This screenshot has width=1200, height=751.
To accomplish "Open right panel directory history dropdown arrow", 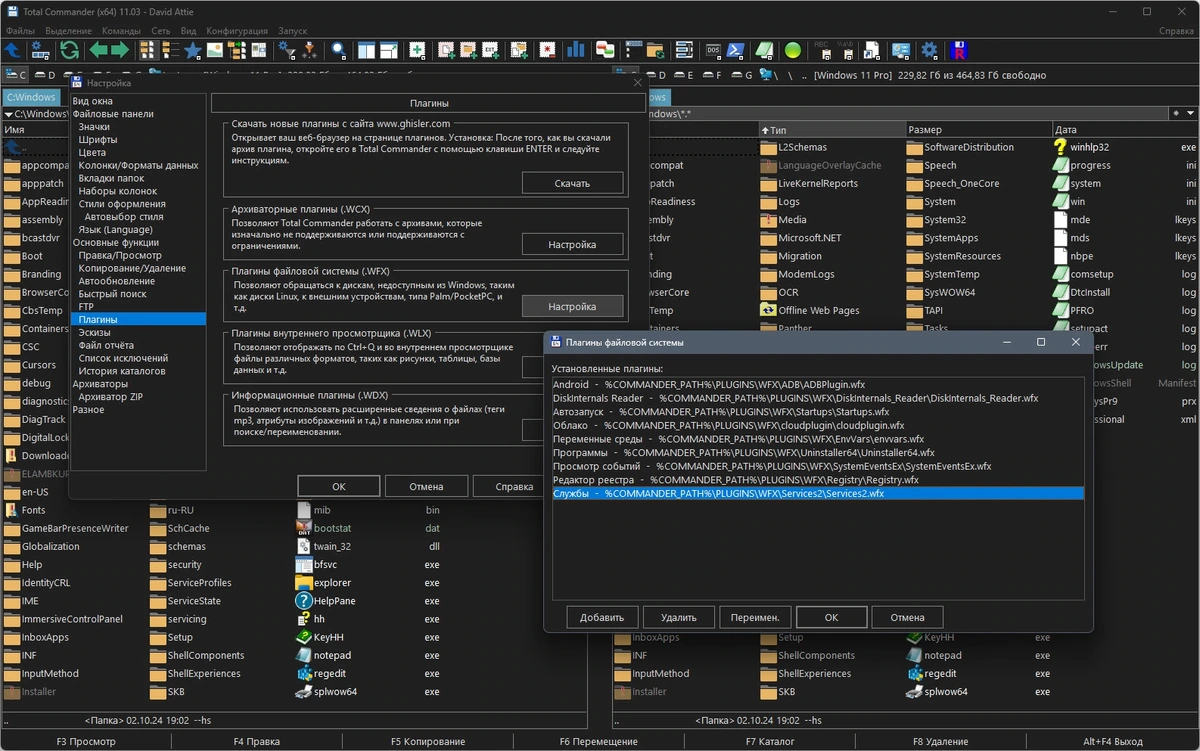I will tap(1189, 114).
